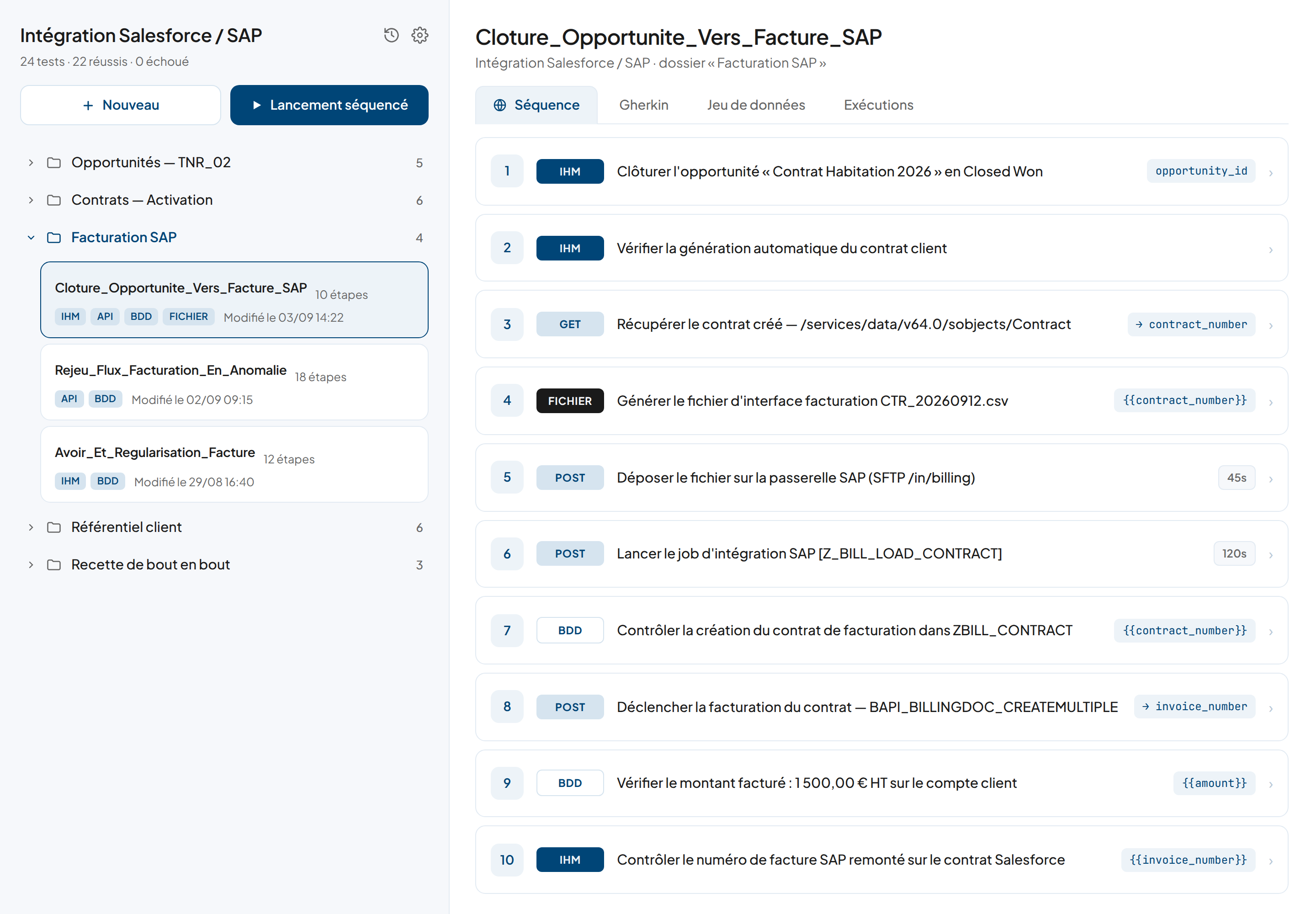Click the GET badge on step 3
Viewport: 1316px width, 914px height.
pos(570,324)
